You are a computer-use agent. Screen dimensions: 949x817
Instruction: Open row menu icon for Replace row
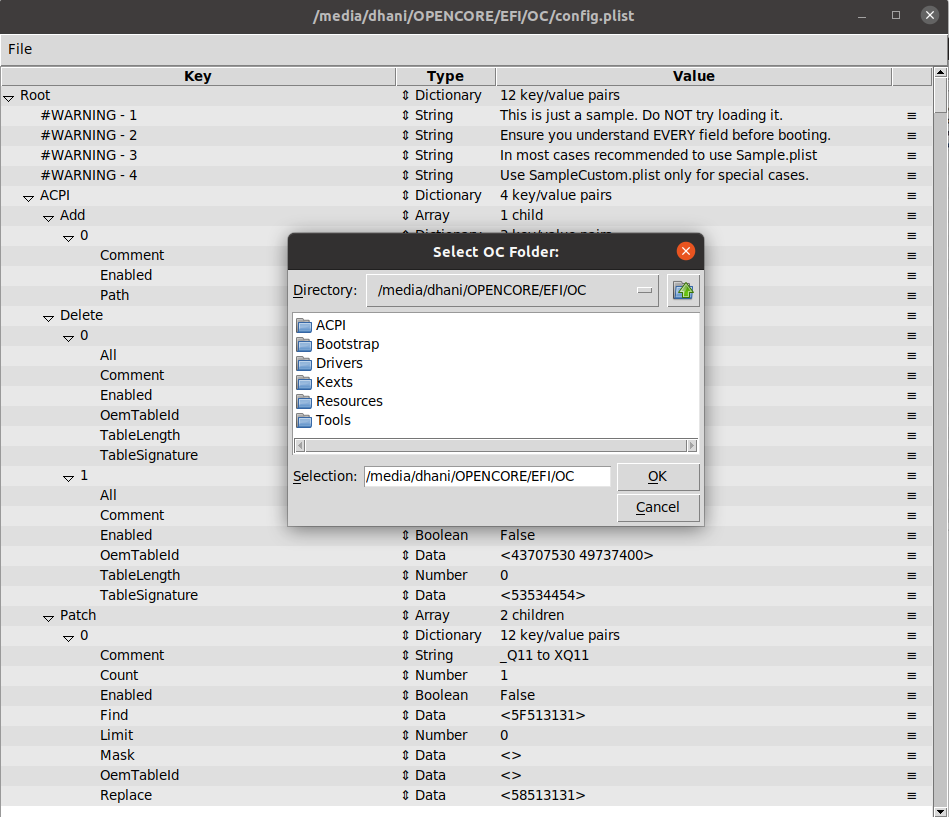click(911, 795)
